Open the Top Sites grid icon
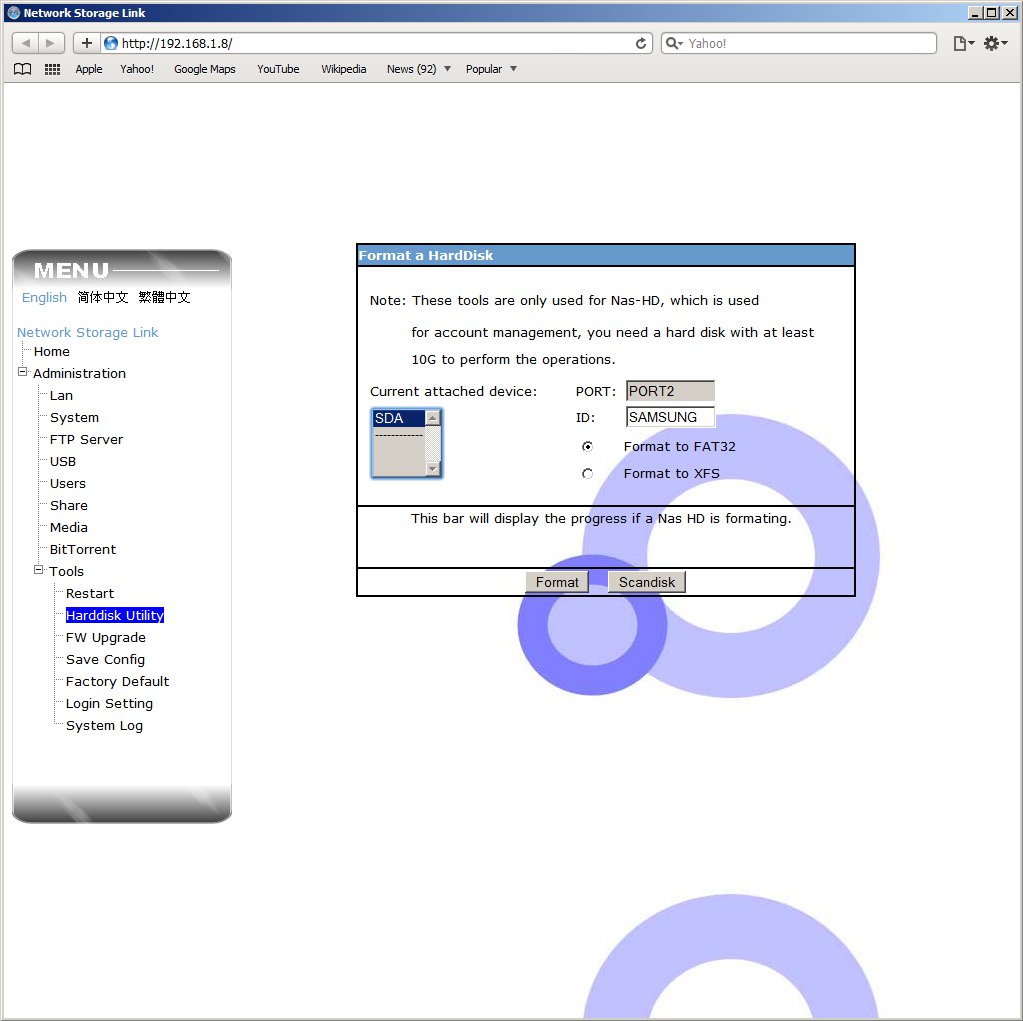Screen dimensions: 1023x1021 click(52, 69)
